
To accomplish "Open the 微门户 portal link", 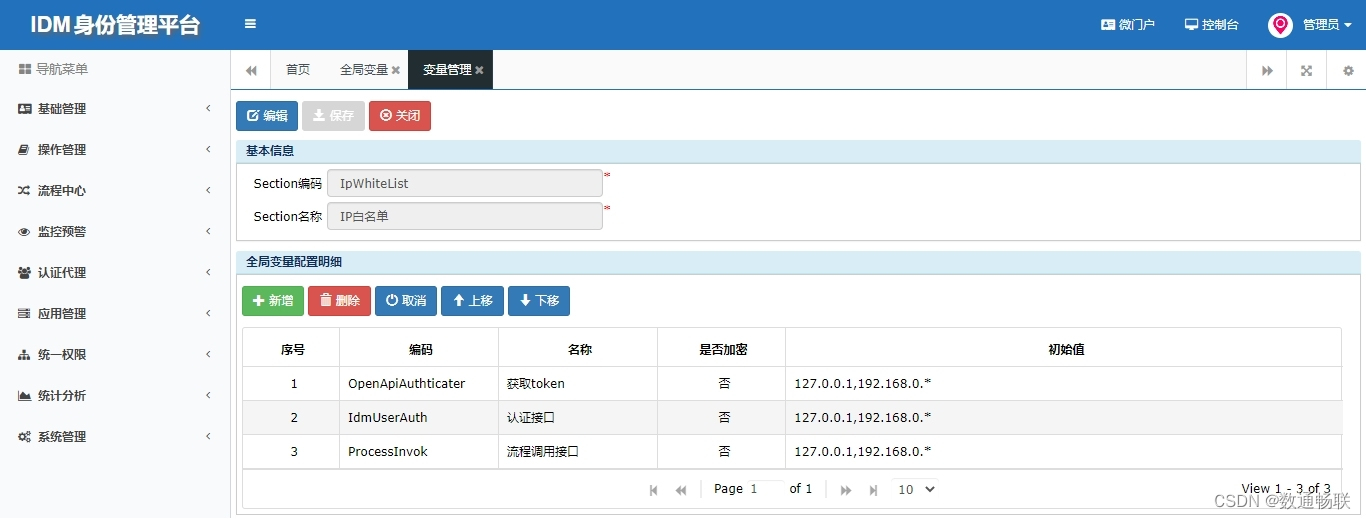I will (x=1128, y=25).
